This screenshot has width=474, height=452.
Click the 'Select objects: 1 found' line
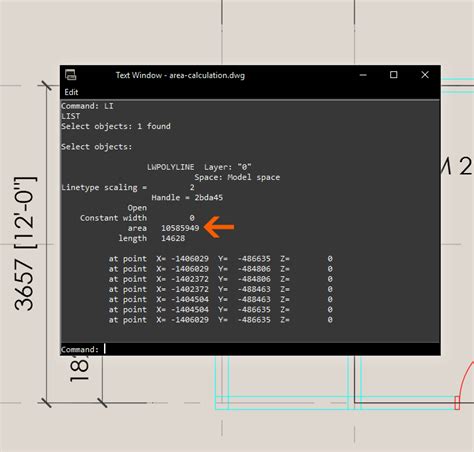tap(116, 126)
